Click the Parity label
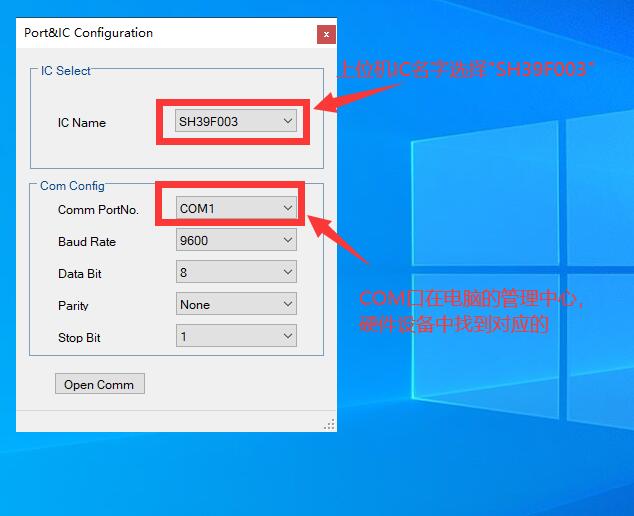The image size is (634, 516). click(73, 306)
